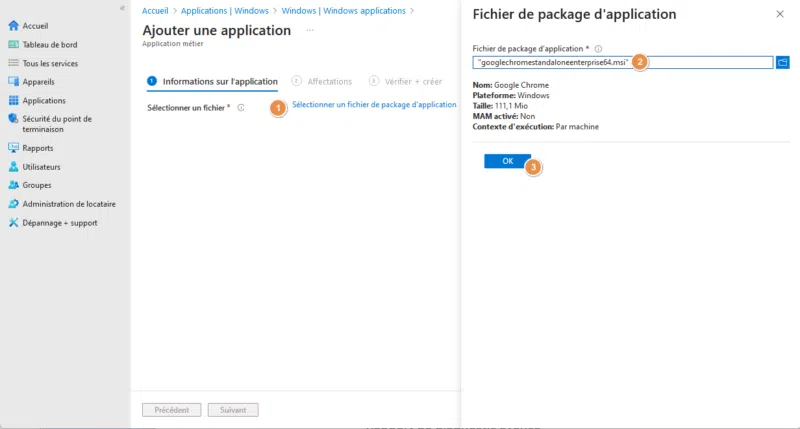Collapse the left navigation sidebar chevron
Image resolution: width=800 pixels, height=429 pixels.
point(121,8)
